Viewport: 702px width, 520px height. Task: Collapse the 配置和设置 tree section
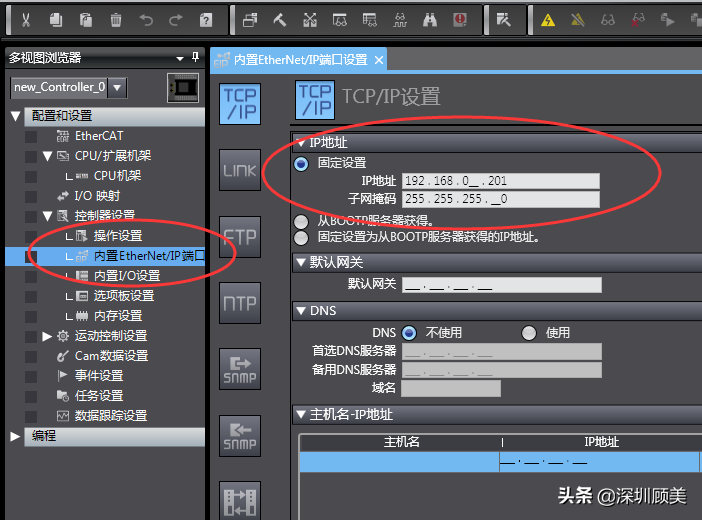[x=16, y=116]
